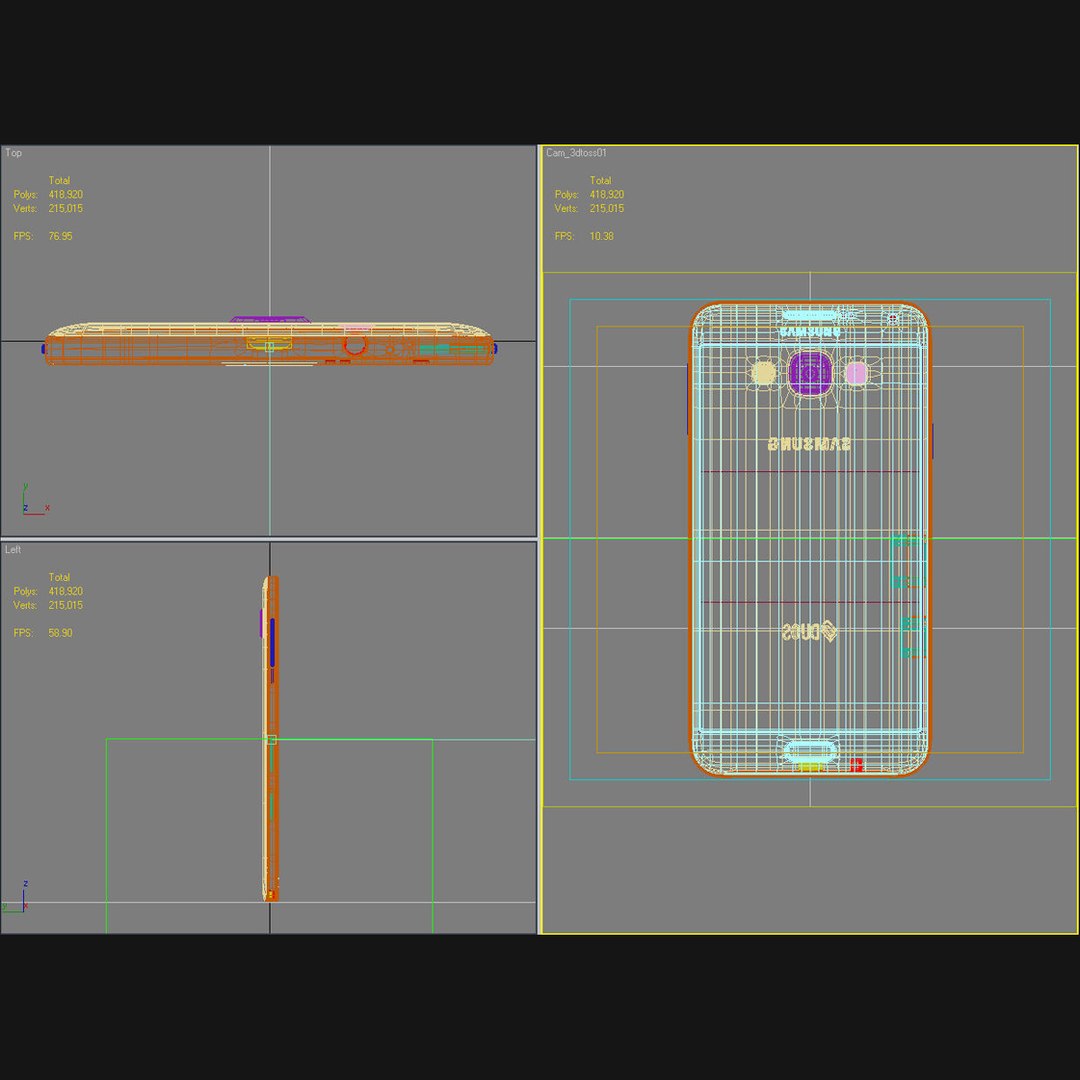
Task: Click the FPS value 10.38
Action: (601, 236)
